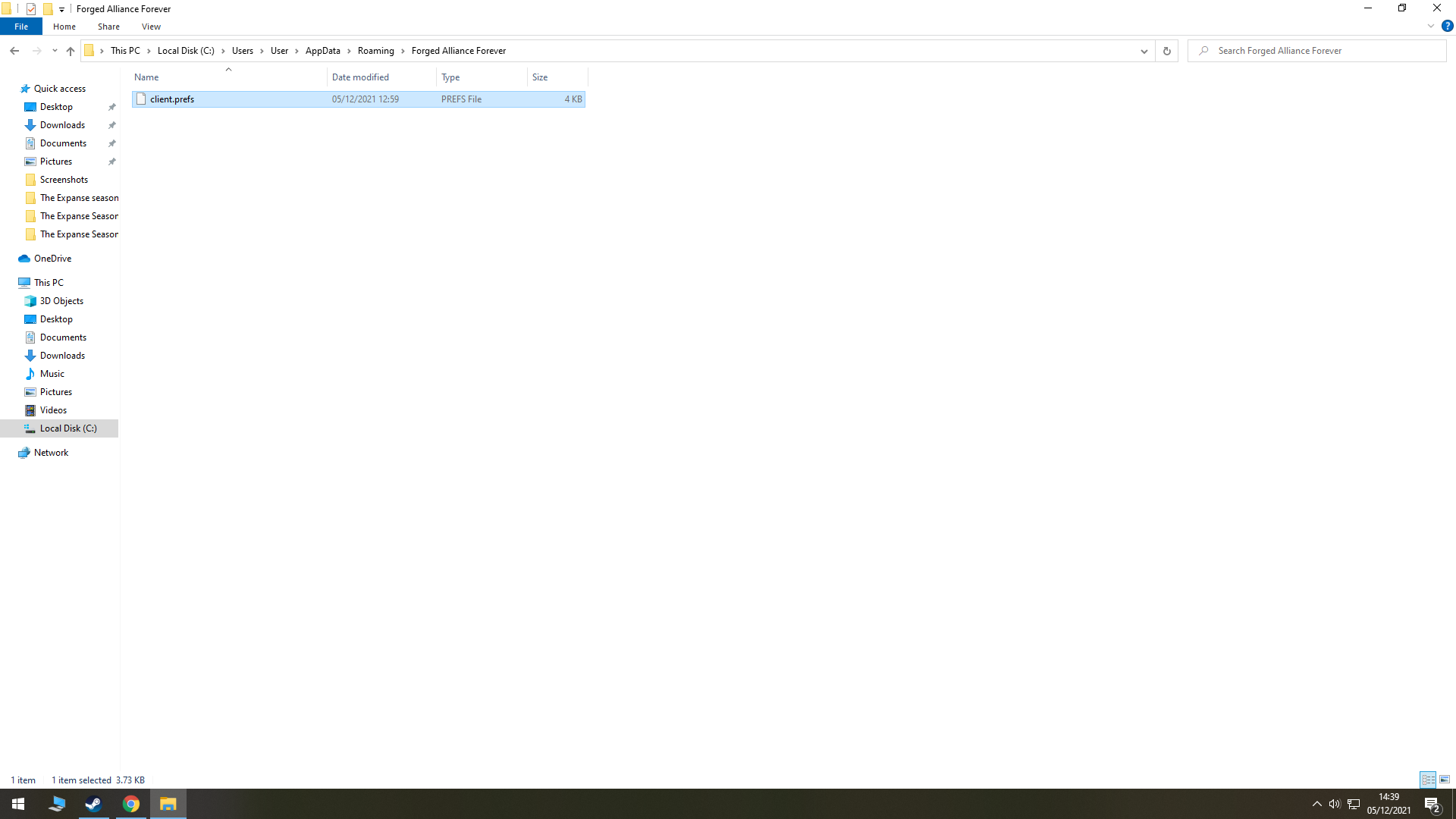Click AppData breadcrumb in path

pyautogui.click(x=323, y=51)
